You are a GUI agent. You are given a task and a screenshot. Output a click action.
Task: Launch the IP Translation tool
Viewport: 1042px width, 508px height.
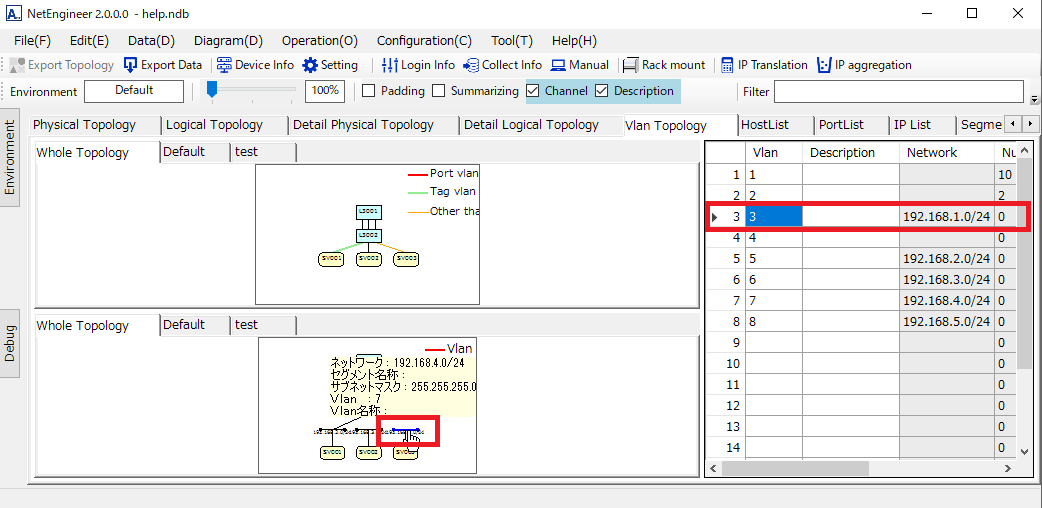pyautogui.click(x=727, y=65)
